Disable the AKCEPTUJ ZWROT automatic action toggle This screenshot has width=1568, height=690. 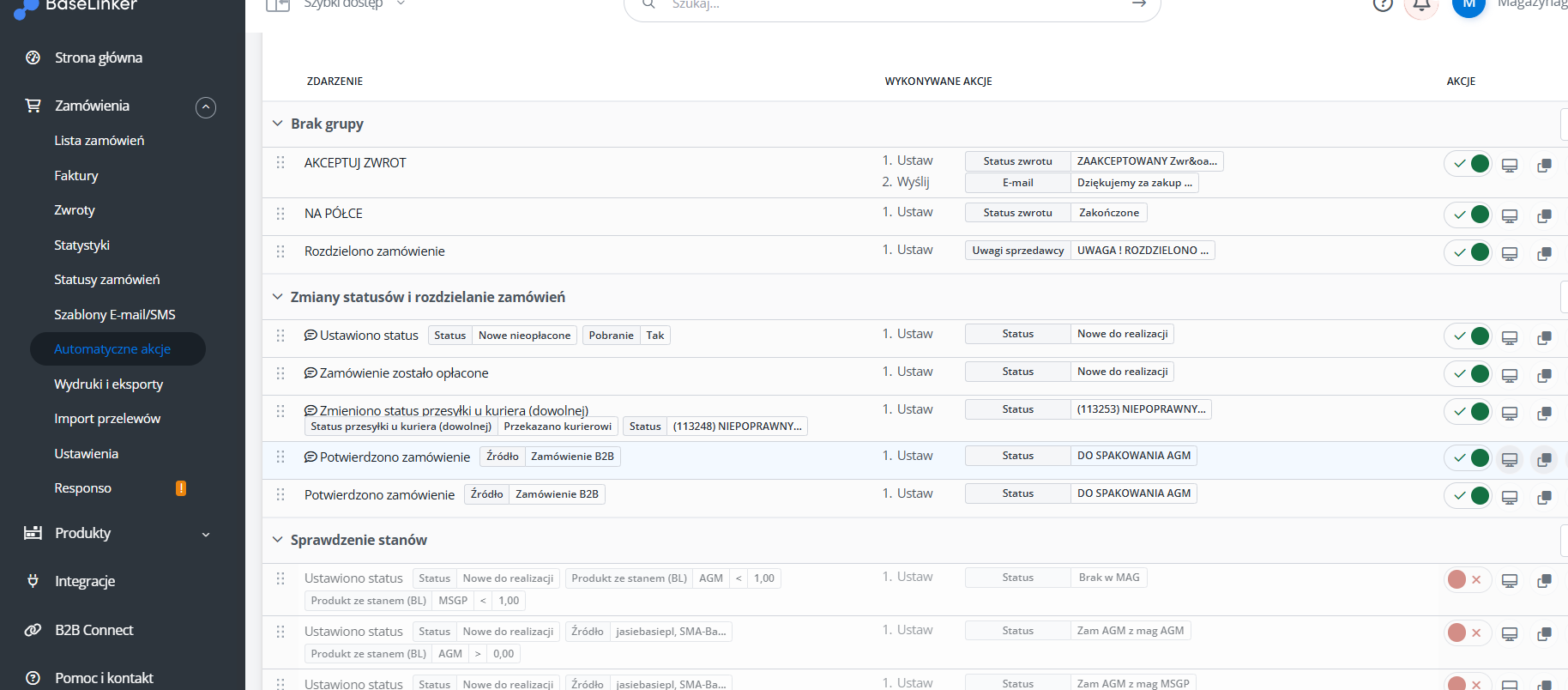tap(1468, 164)
